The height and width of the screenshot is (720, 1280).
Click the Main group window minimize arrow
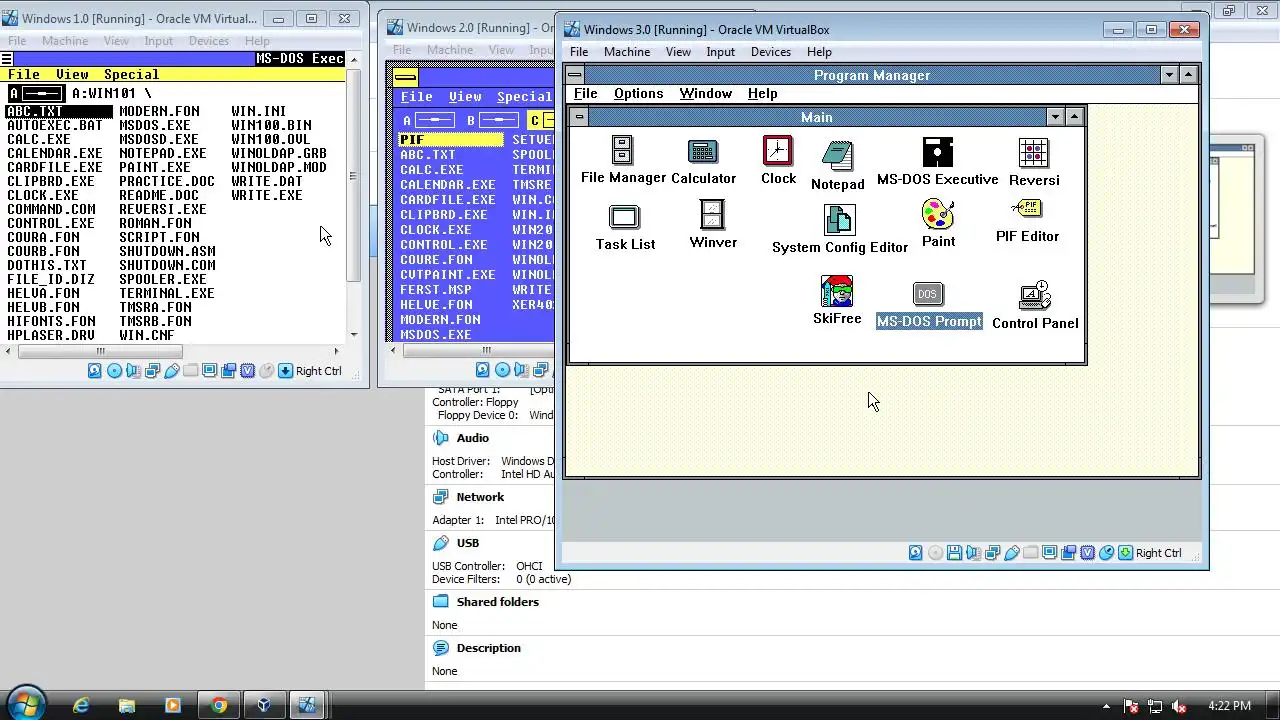pyautogui.click(x=1054, y=117)
